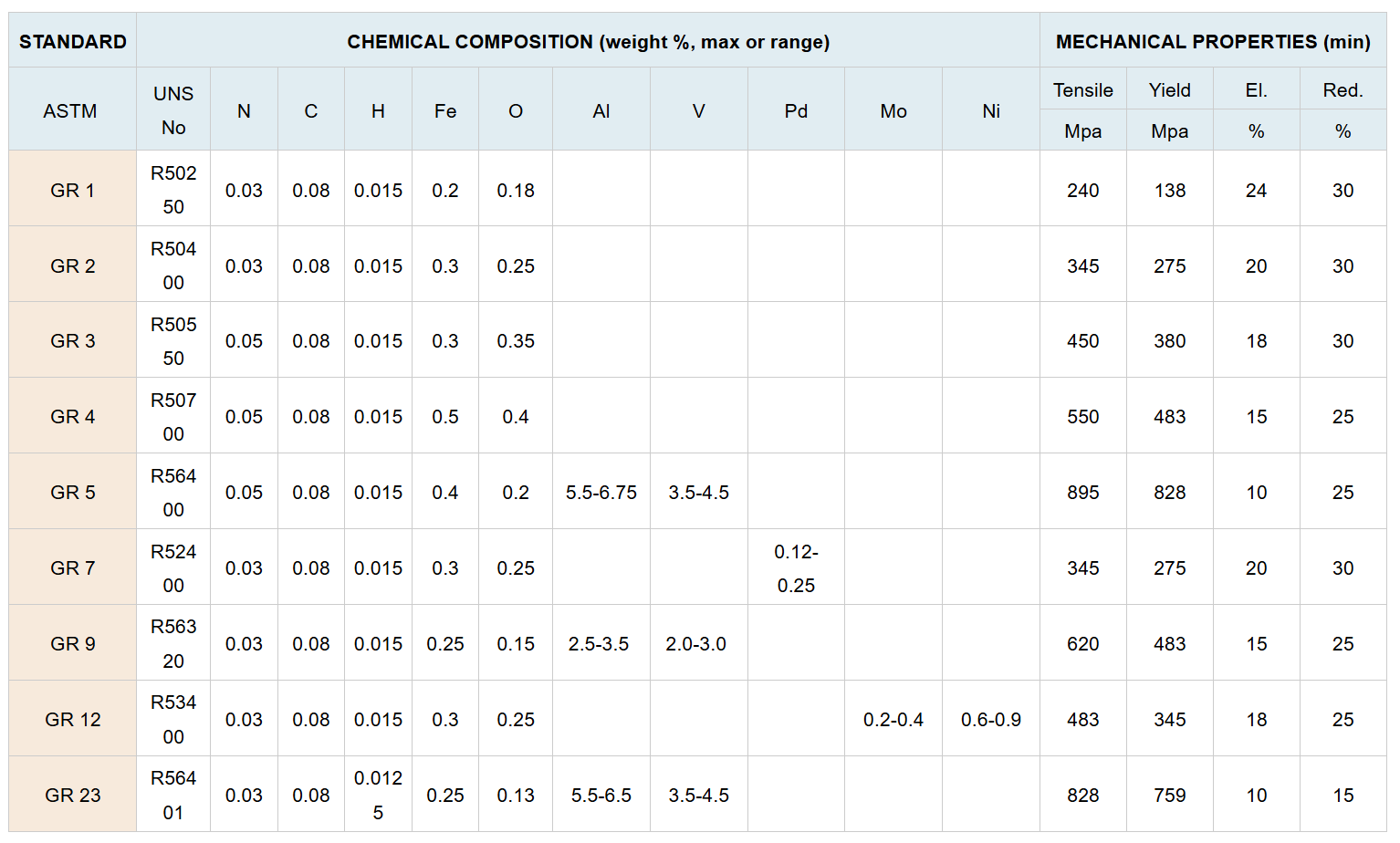Screen dimensions: 1400x843
Task: Click the Tensile column header
Action: (x=1083, y=89)
